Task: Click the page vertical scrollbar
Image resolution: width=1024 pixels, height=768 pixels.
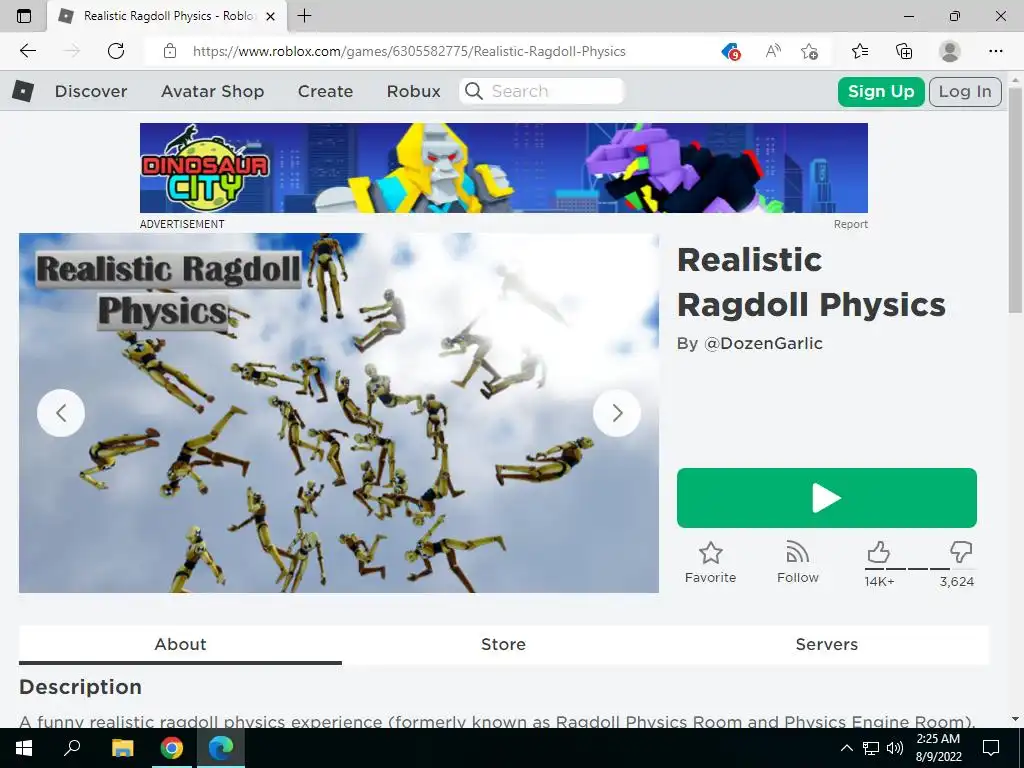Action: point(1015,202)
